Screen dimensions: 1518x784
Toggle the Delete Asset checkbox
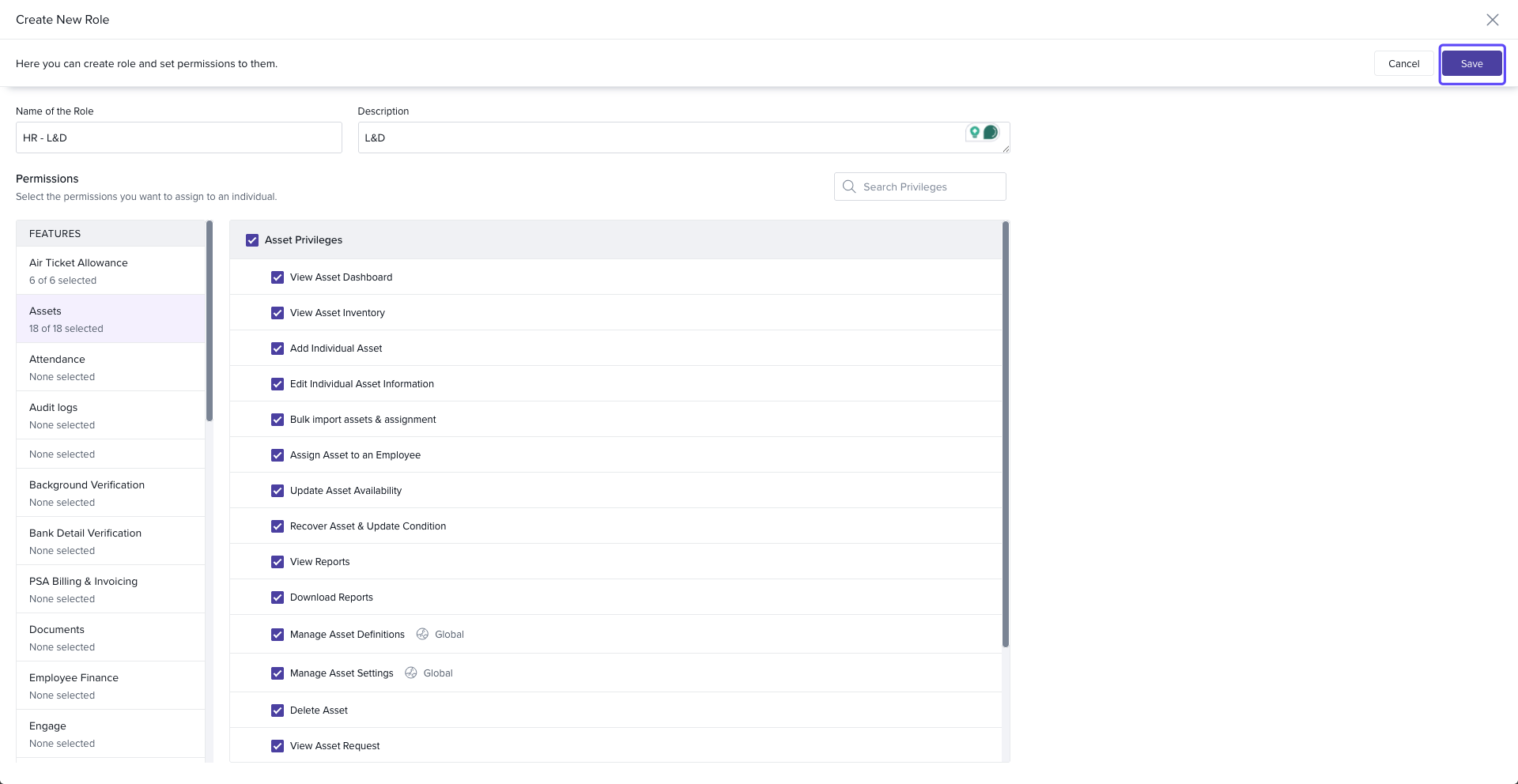tap(278, 710)
